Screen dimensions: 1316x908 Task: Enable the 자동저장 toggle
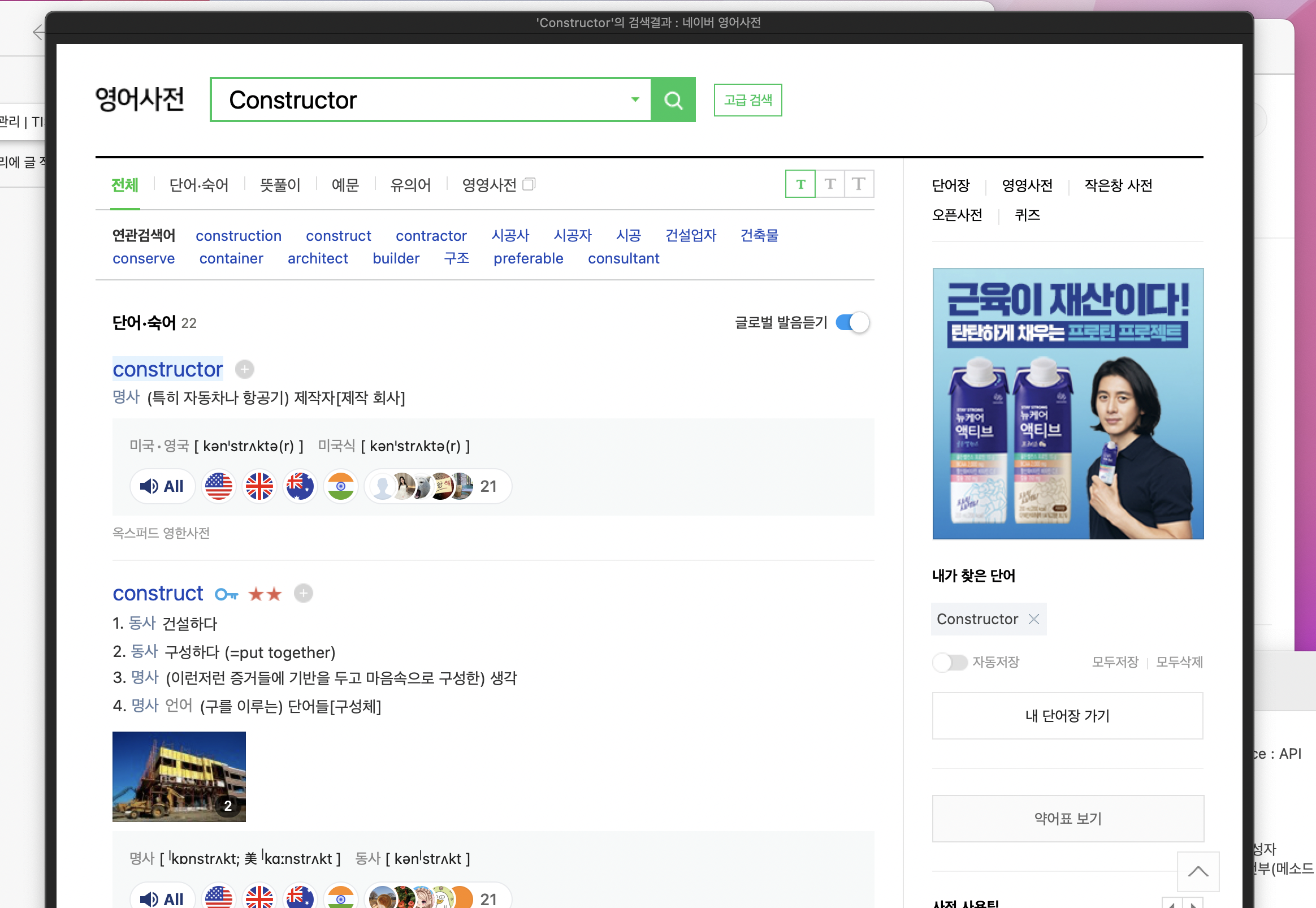(950, 662)
